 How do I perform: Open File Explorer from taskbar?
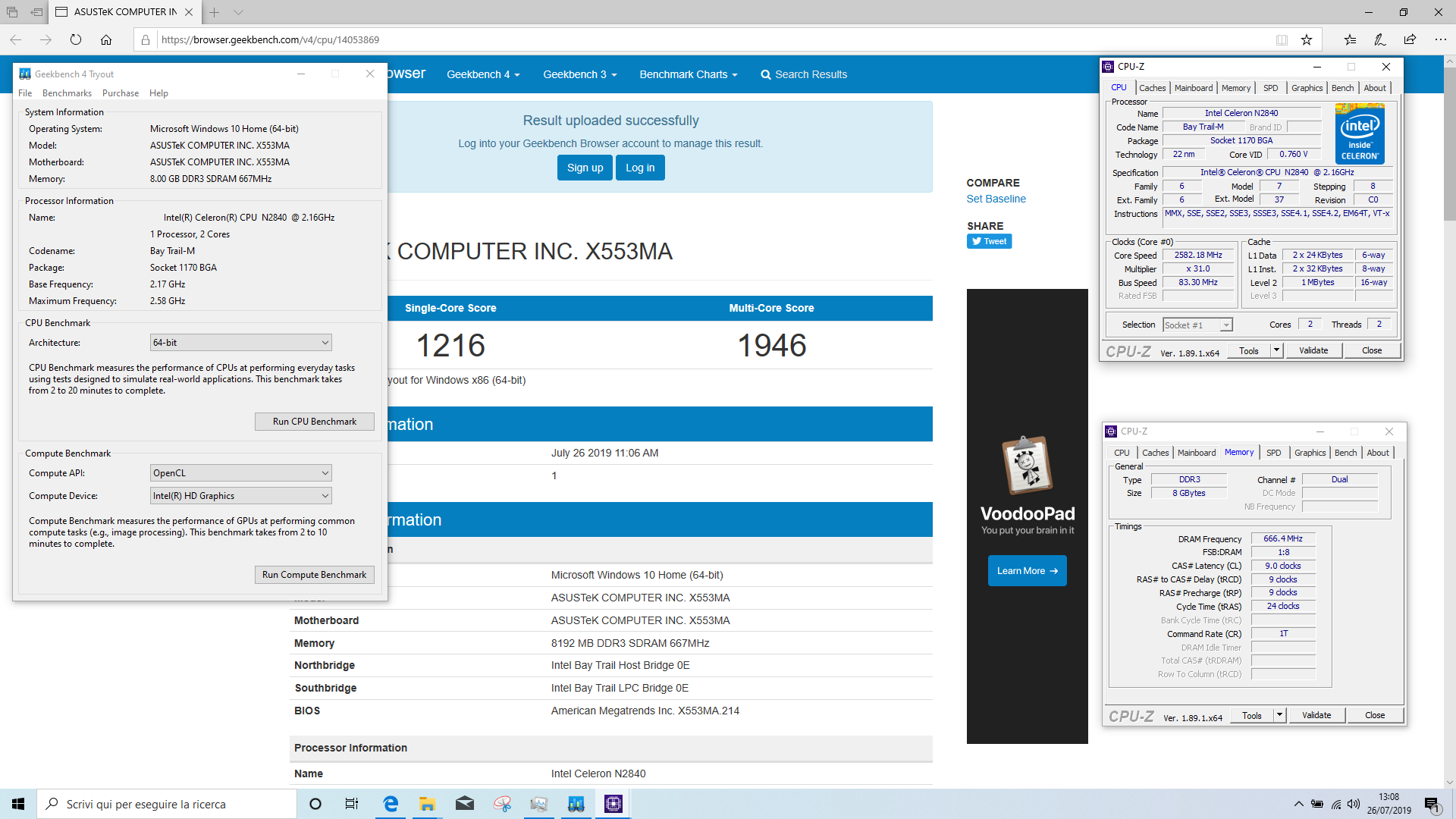427,804
